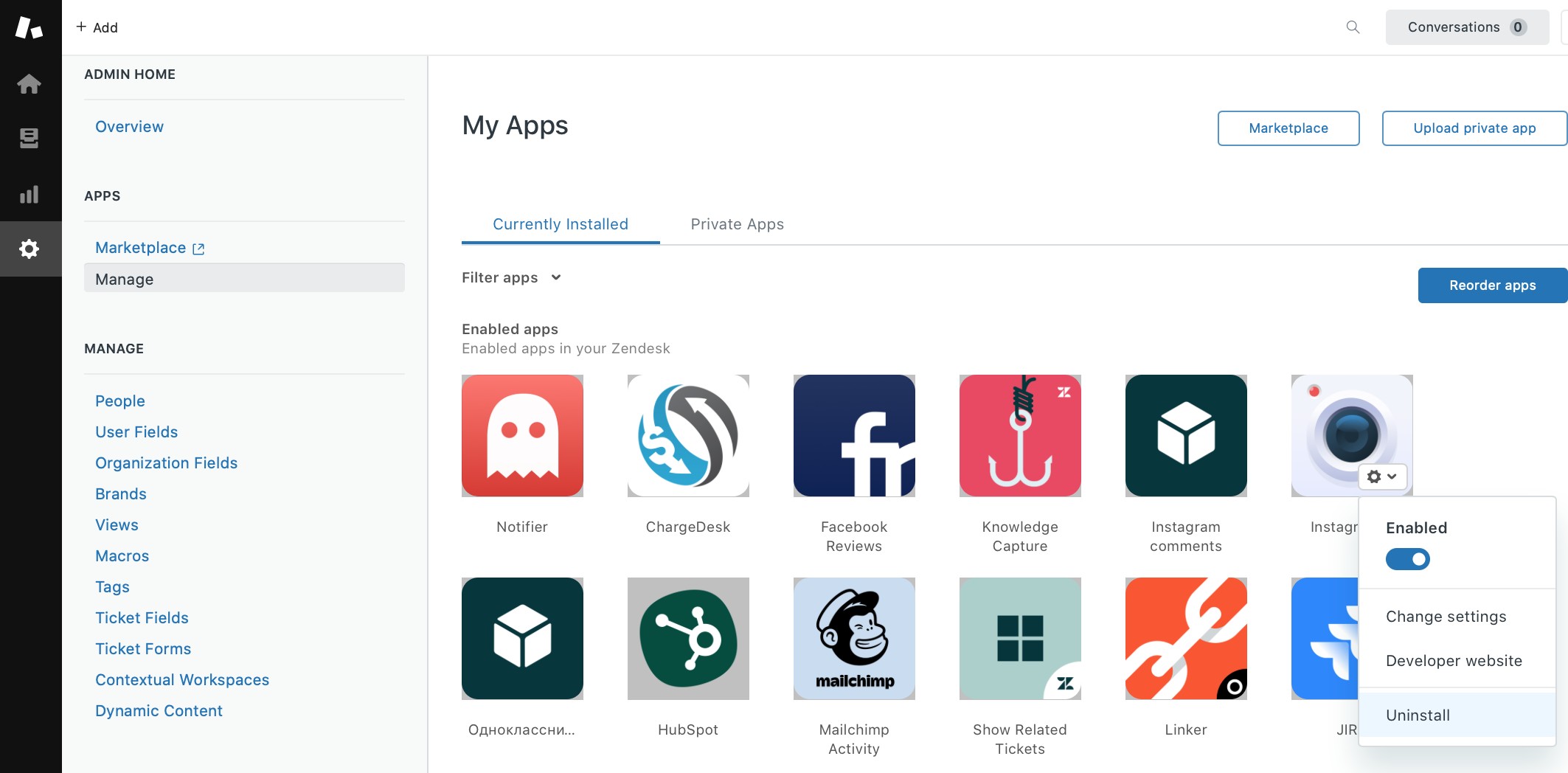The image size is (1568, 773).
Task: Click the Show Related Tickets label
Action: 1020,739
